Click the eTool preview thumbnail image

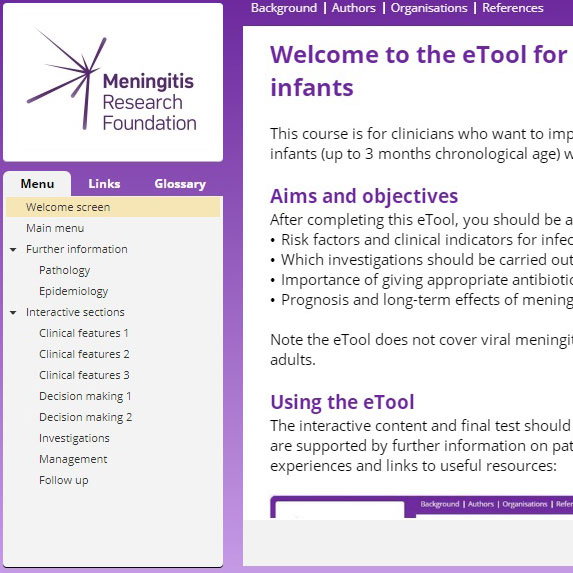(421, 507)
